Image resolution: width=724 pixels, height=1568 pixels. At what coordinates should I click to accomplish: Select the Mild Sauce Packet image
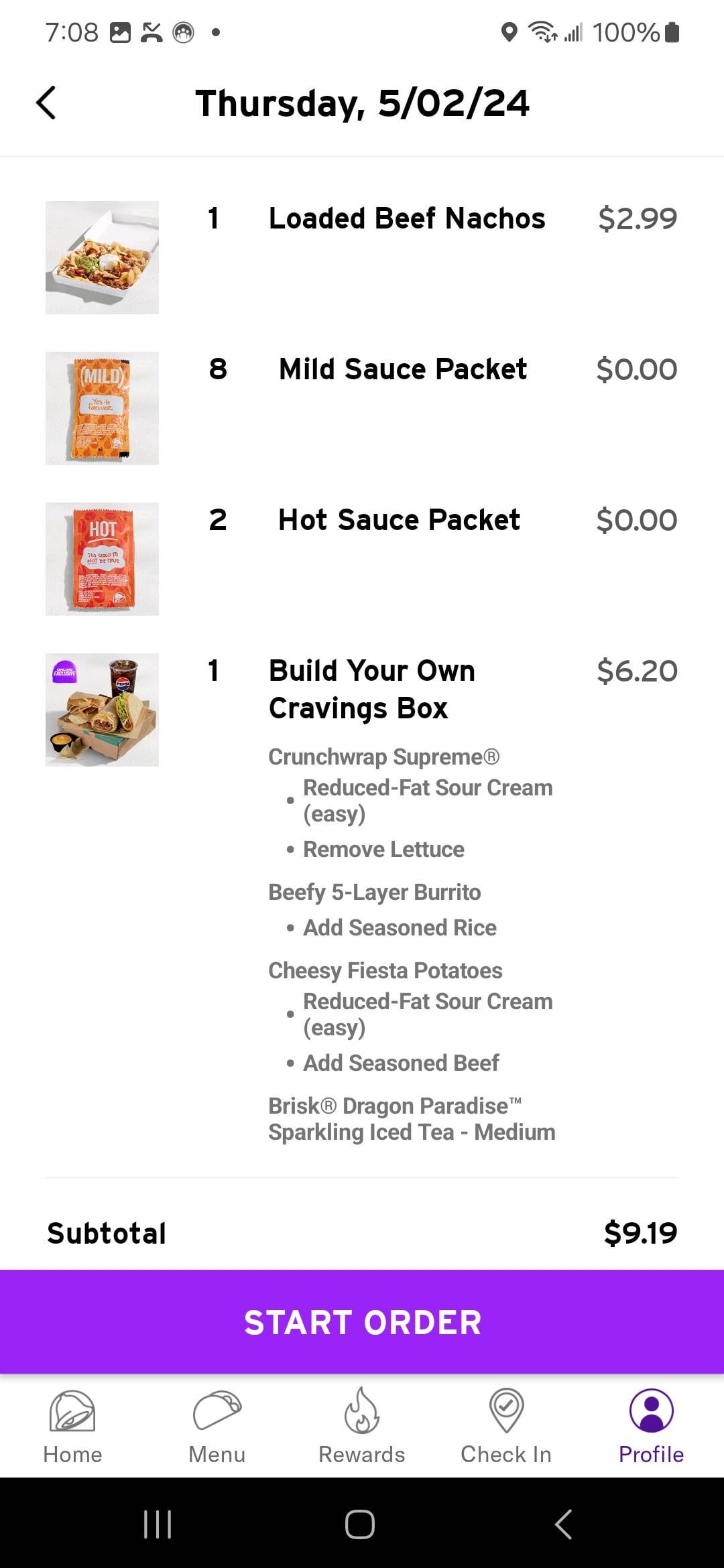click(x=102, y=408)
